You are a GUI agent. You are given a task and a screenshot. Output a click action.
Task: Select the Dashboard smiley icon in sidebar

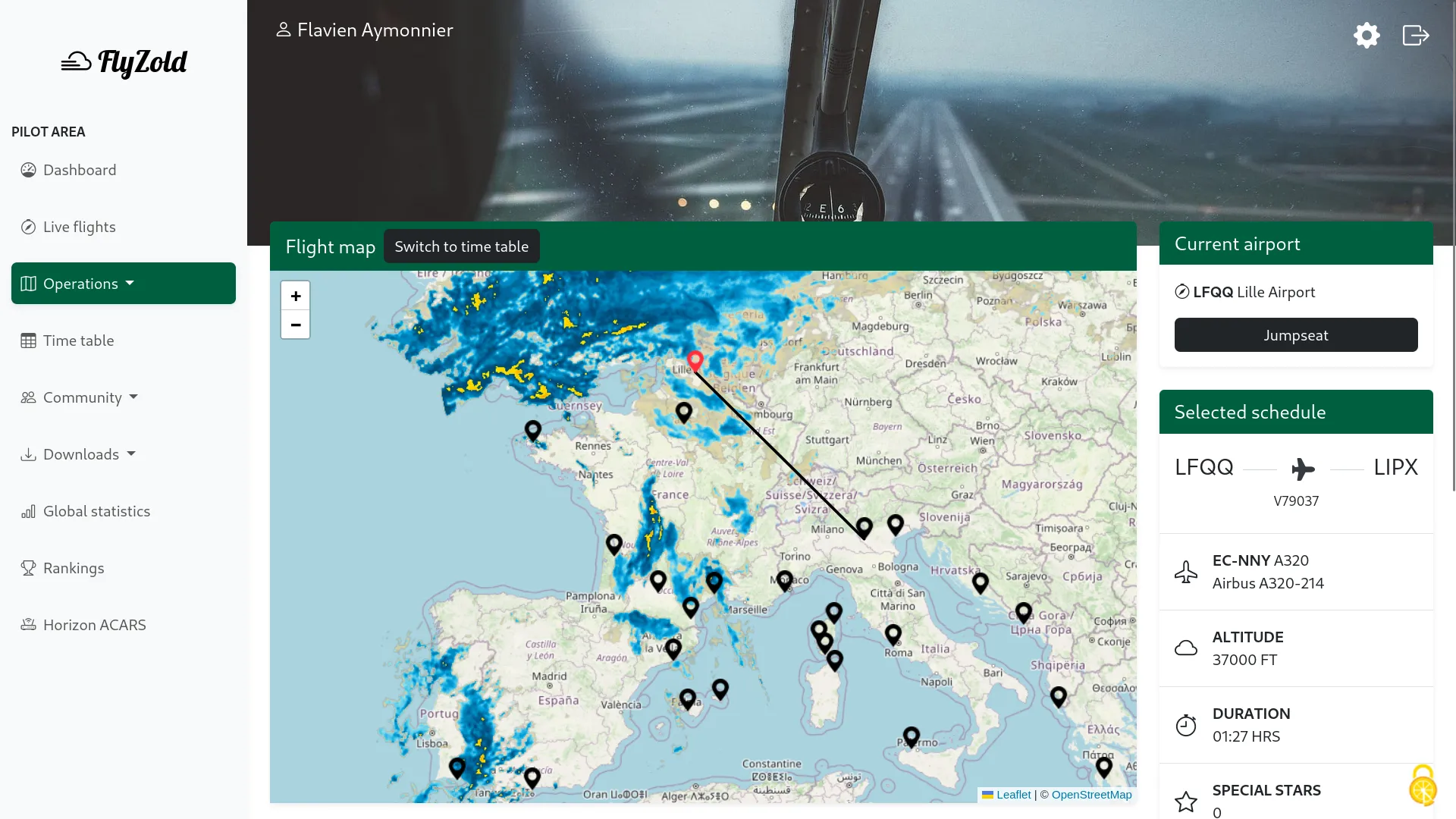click(x=28, y=170)
